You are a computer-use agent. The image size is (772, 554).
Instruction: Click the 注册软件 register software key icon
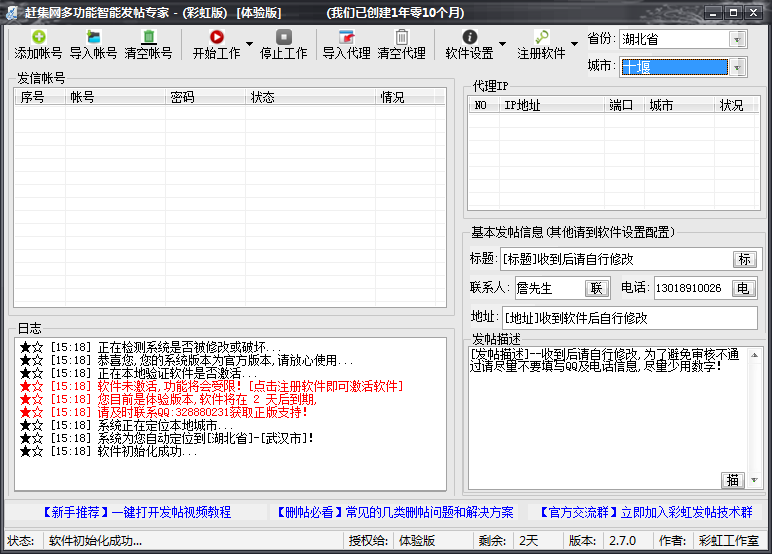click(541, 37)
